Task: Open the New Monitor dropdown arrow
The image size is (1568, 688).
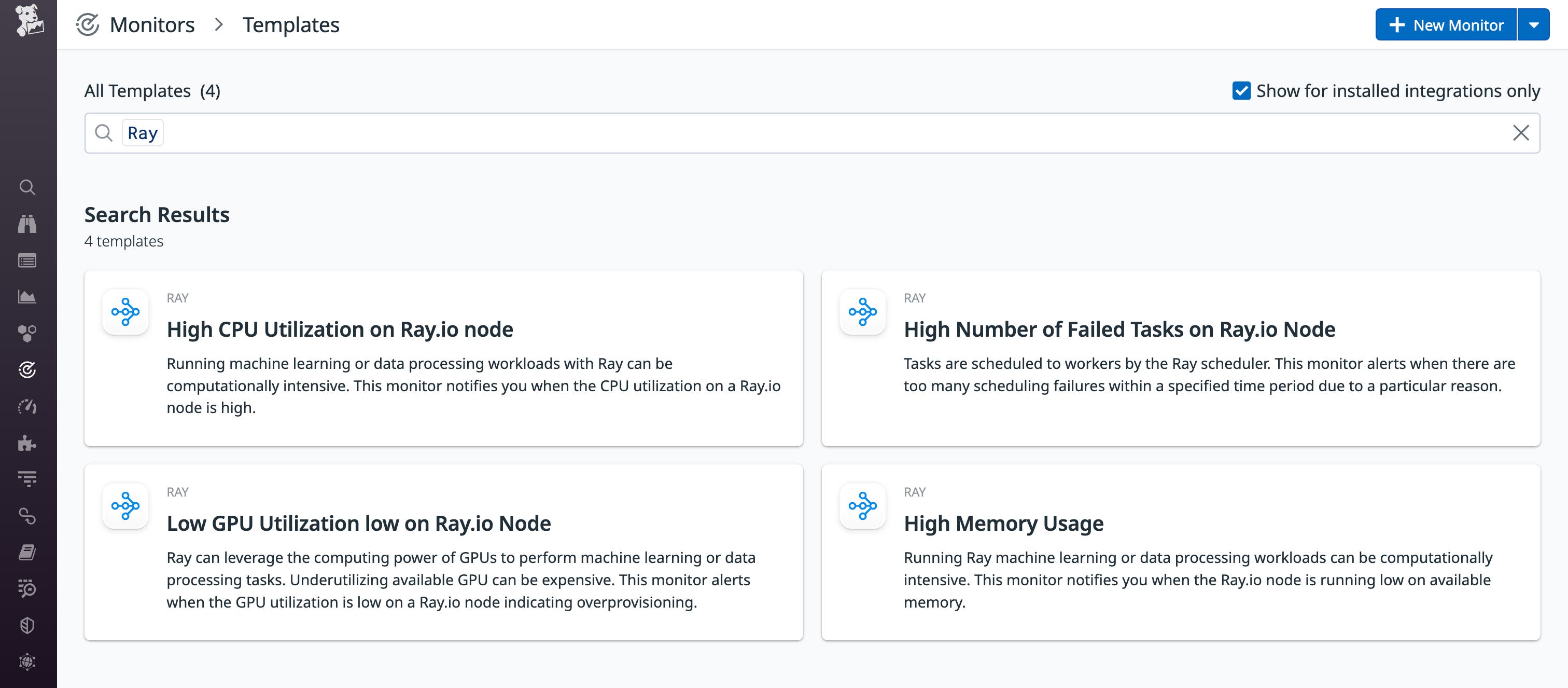Action: point(1534,24)
